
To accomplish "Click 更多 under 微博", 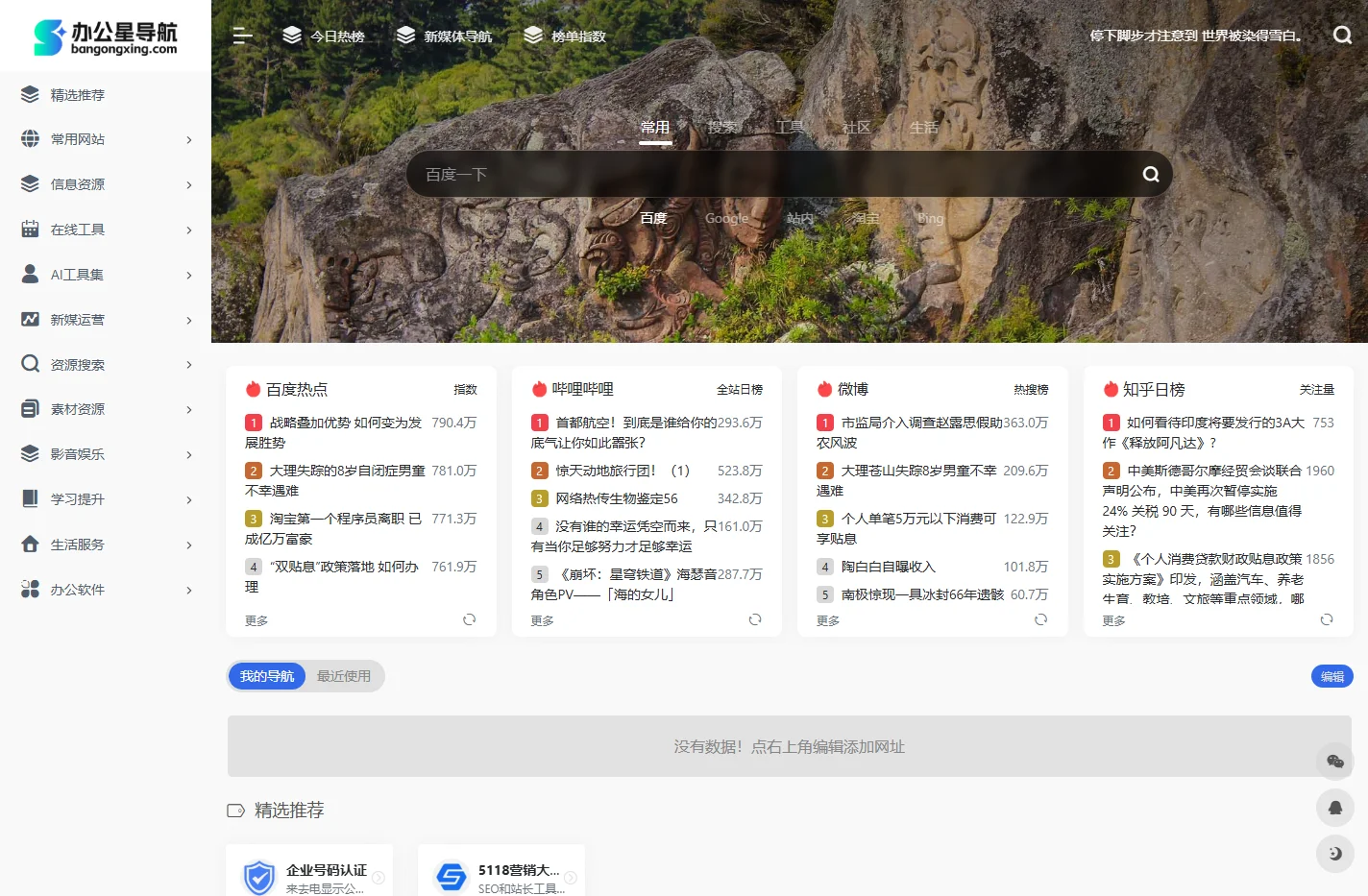I will point(828,620).
